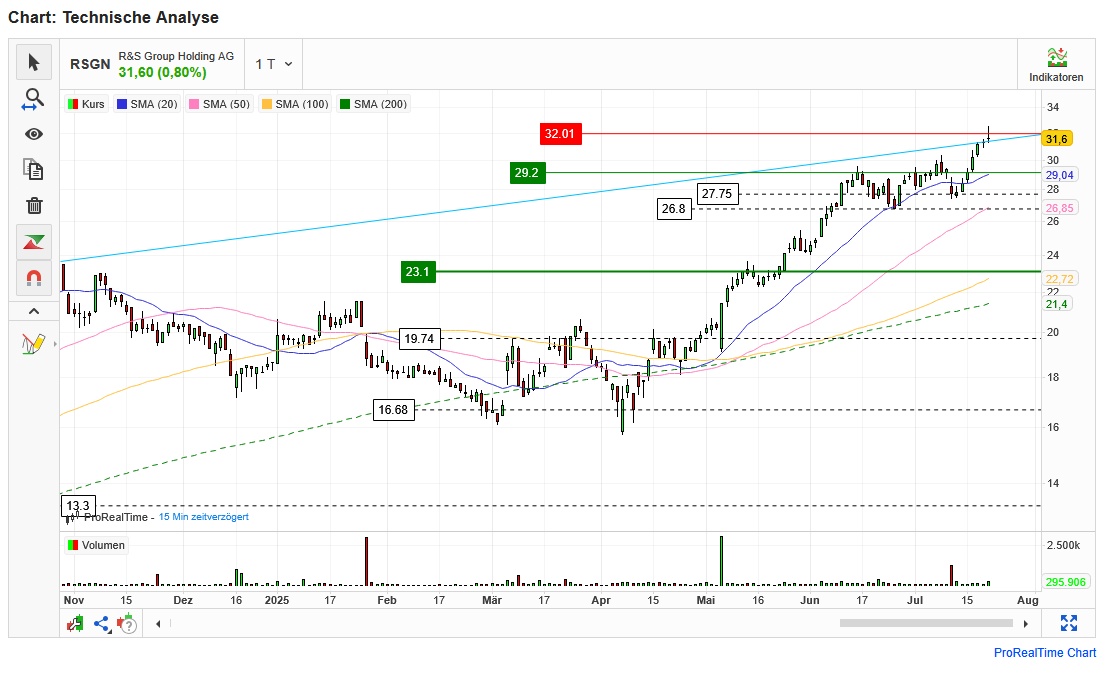The height and width of the screenshot is (674, 1105).
Task: Click the 29,04 SMA 20 axis value
Action: [1059, 175]
